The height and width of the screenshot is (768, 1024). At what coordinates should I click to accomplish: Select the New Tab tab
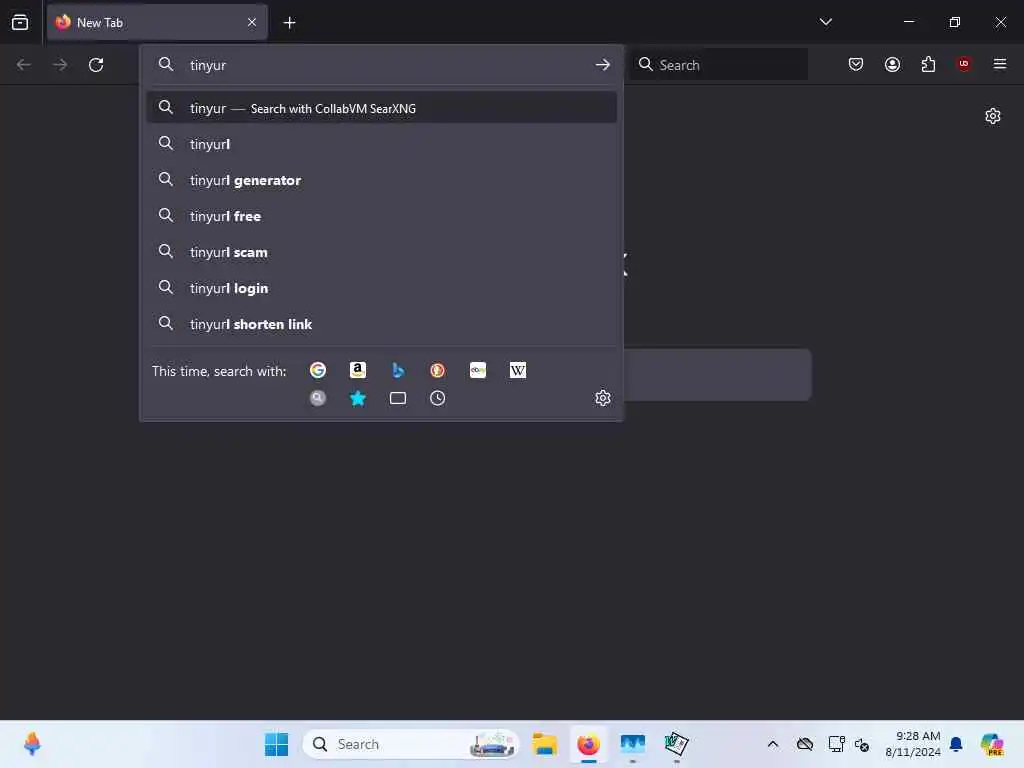157,22
